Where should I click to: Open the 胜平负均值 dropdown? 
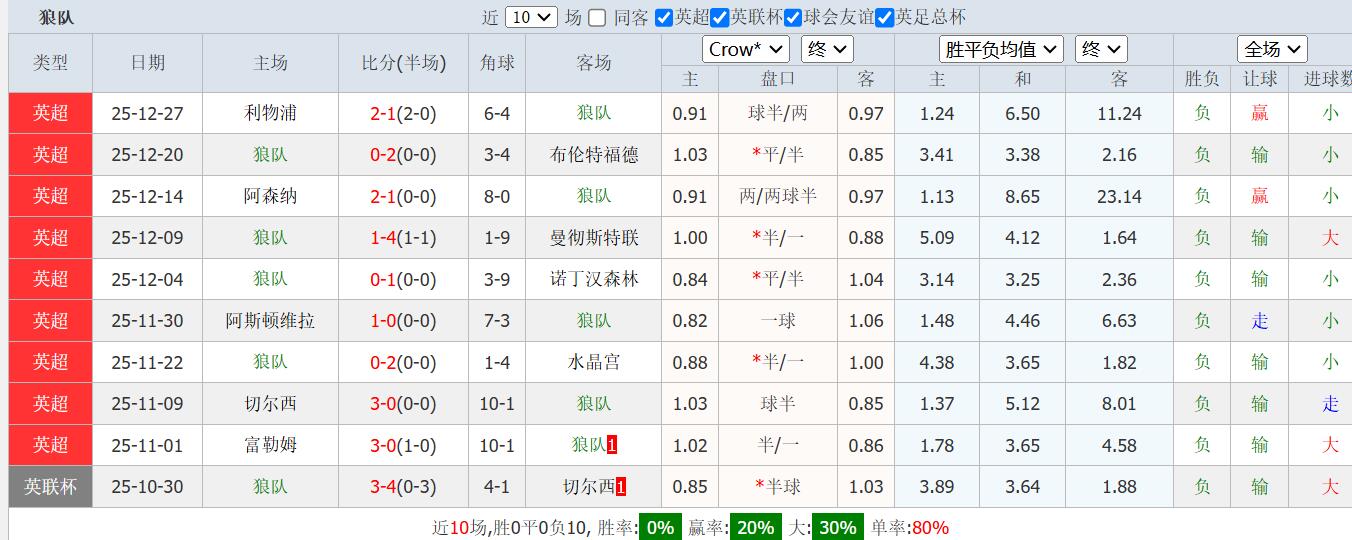click(x=1001, y=49)
